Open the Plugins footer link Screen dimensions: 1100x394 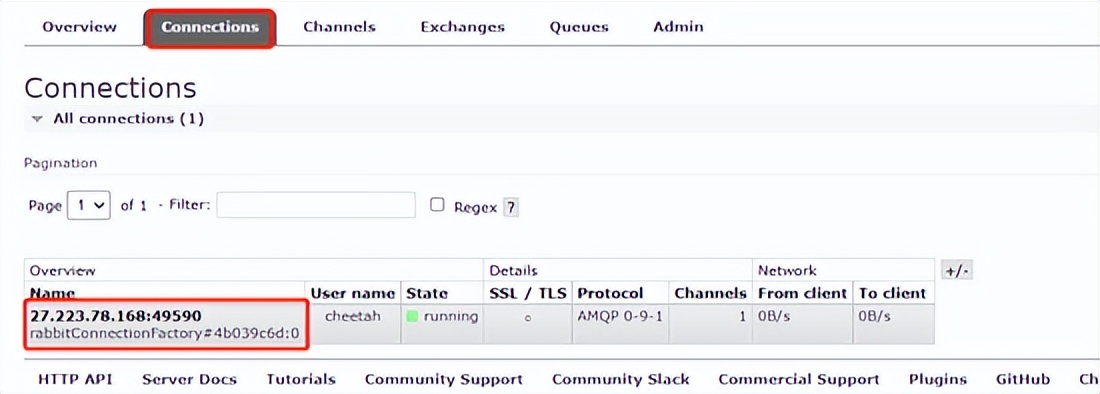click(x=938, y=379)
